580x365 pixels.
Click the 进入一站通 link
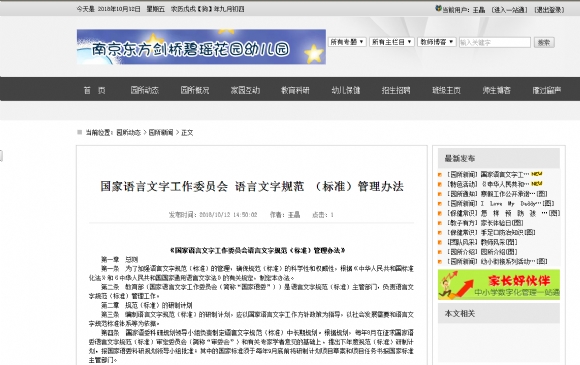509,10
